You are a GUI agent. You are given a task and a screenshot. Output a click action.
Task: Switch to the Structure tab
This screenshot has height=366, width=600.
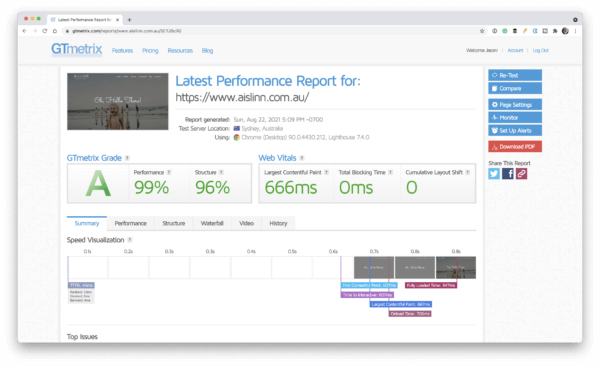(174, 223)
